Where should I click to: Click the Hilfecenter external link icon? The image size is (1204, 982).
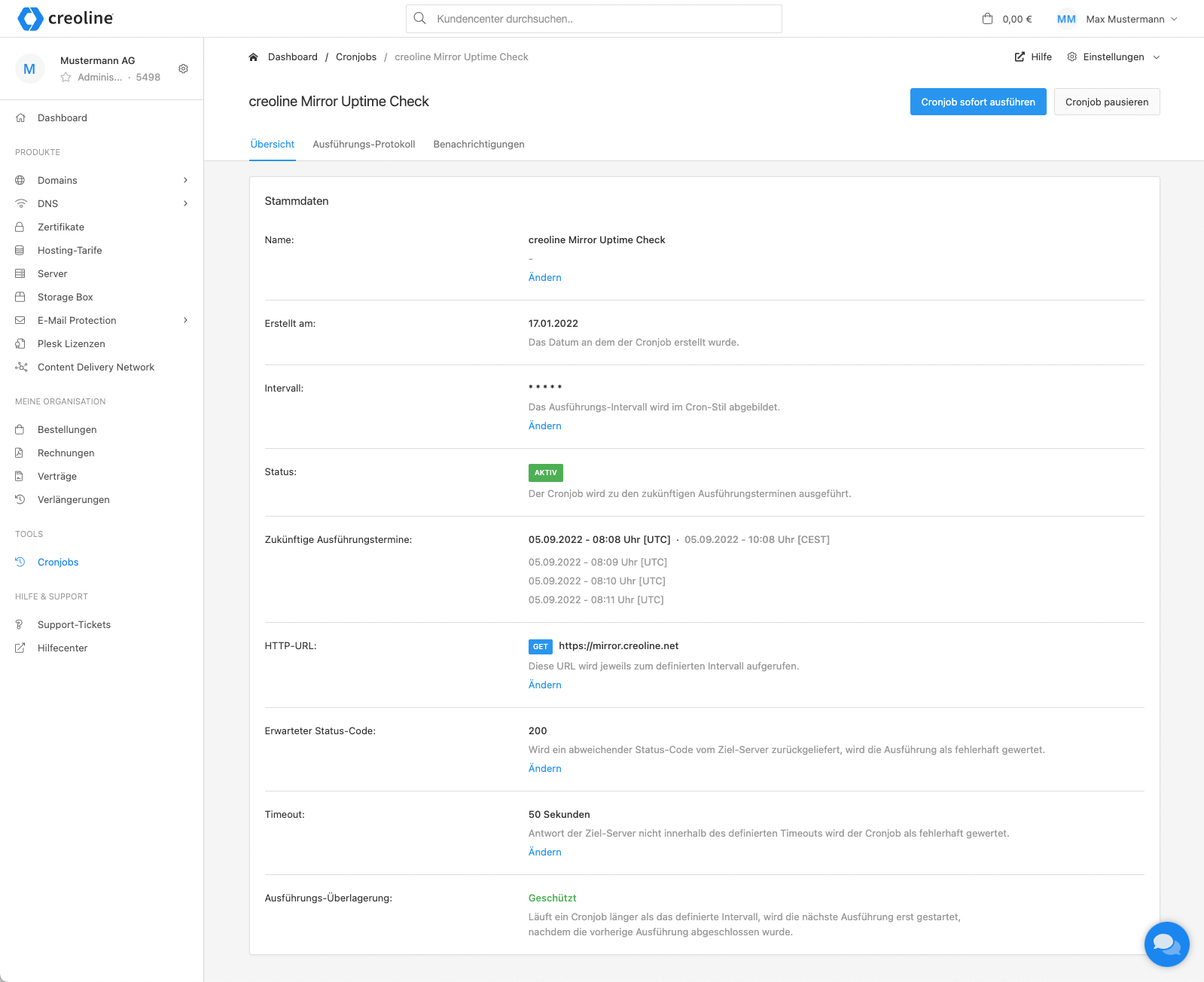20,648
